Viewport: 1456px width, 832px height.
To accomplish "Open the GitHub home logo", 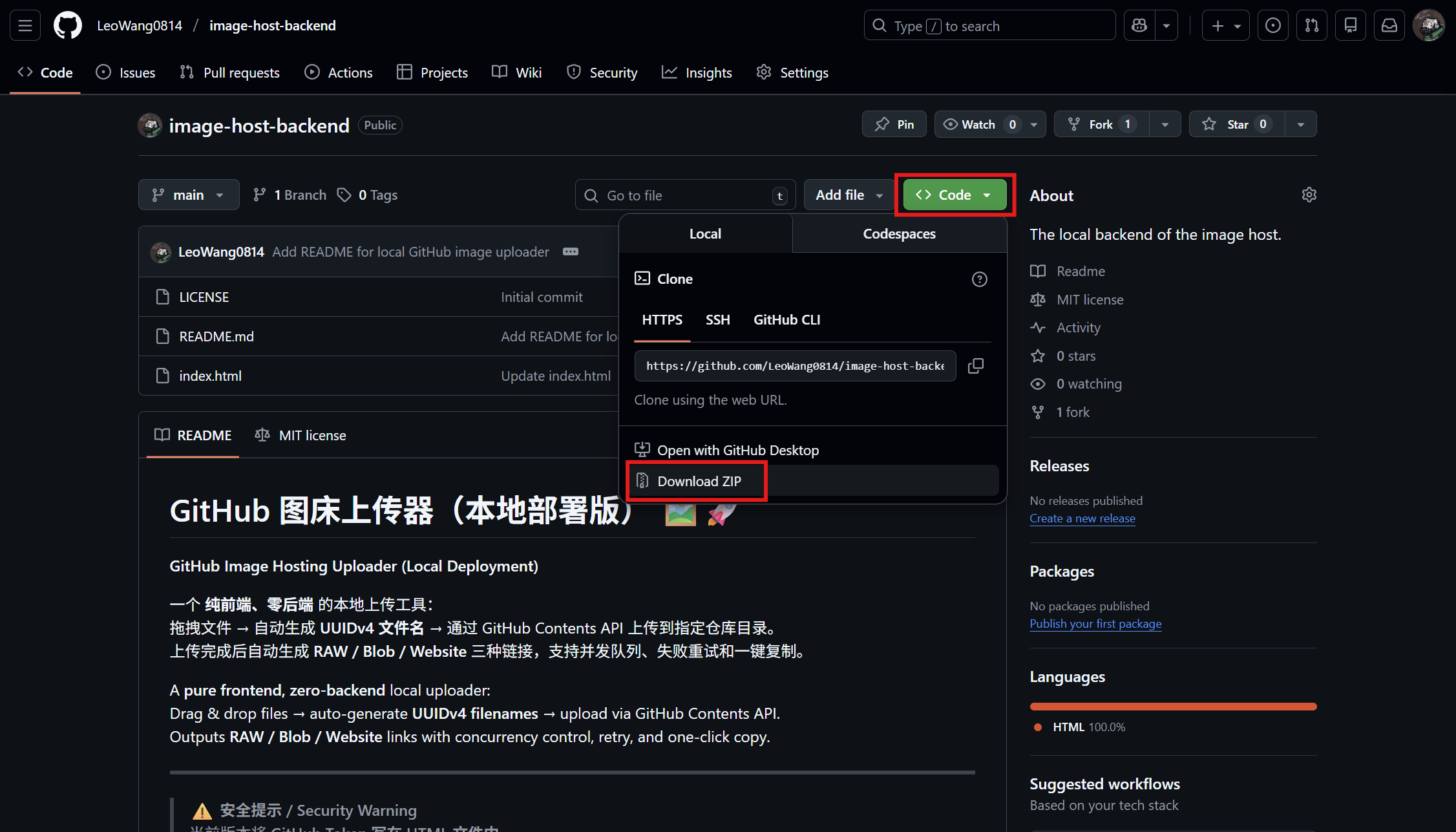I will (x=67, y=25).
